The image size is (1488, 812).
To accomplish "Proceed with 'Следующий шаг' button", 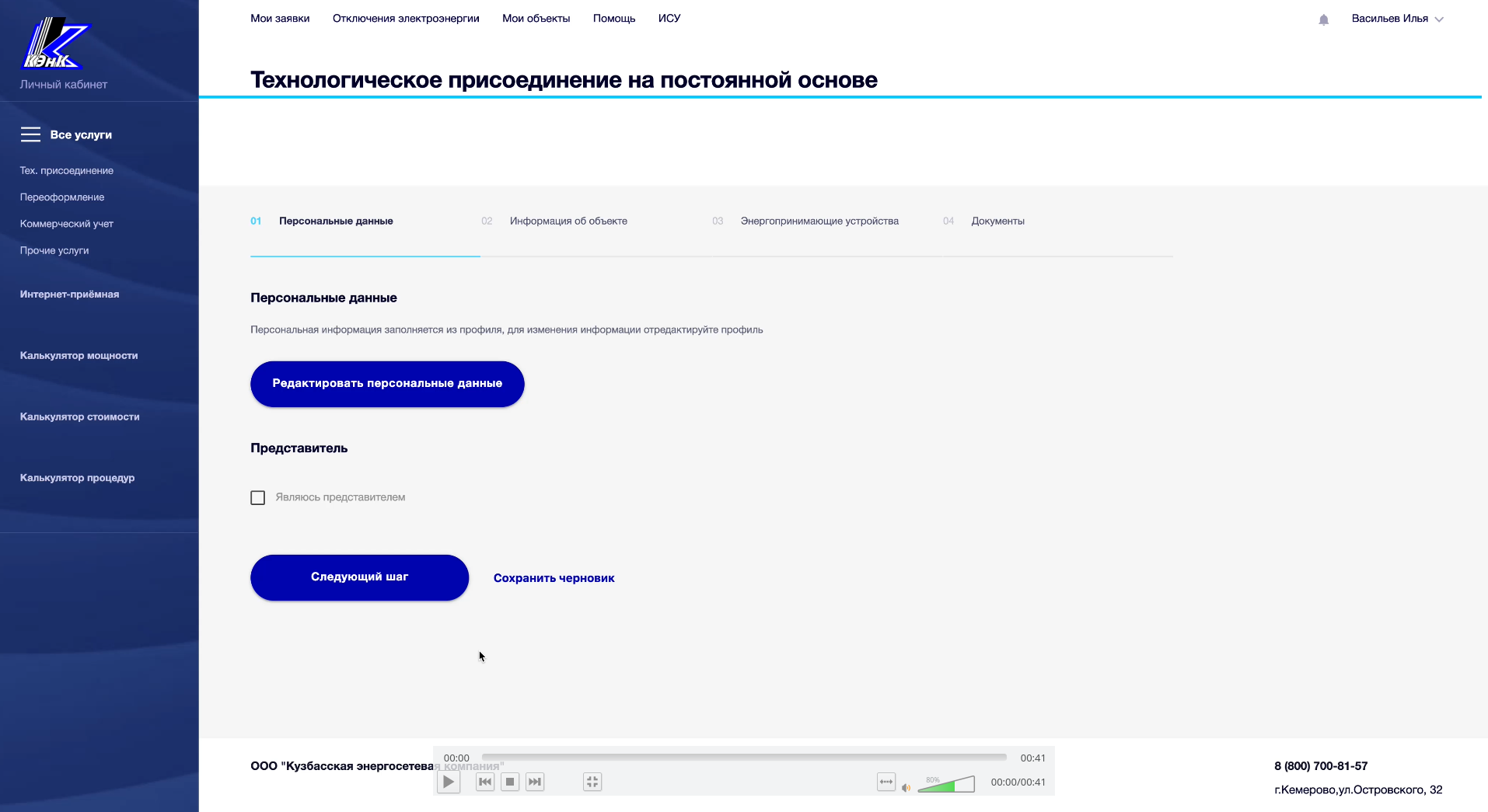I will [359, 577].
